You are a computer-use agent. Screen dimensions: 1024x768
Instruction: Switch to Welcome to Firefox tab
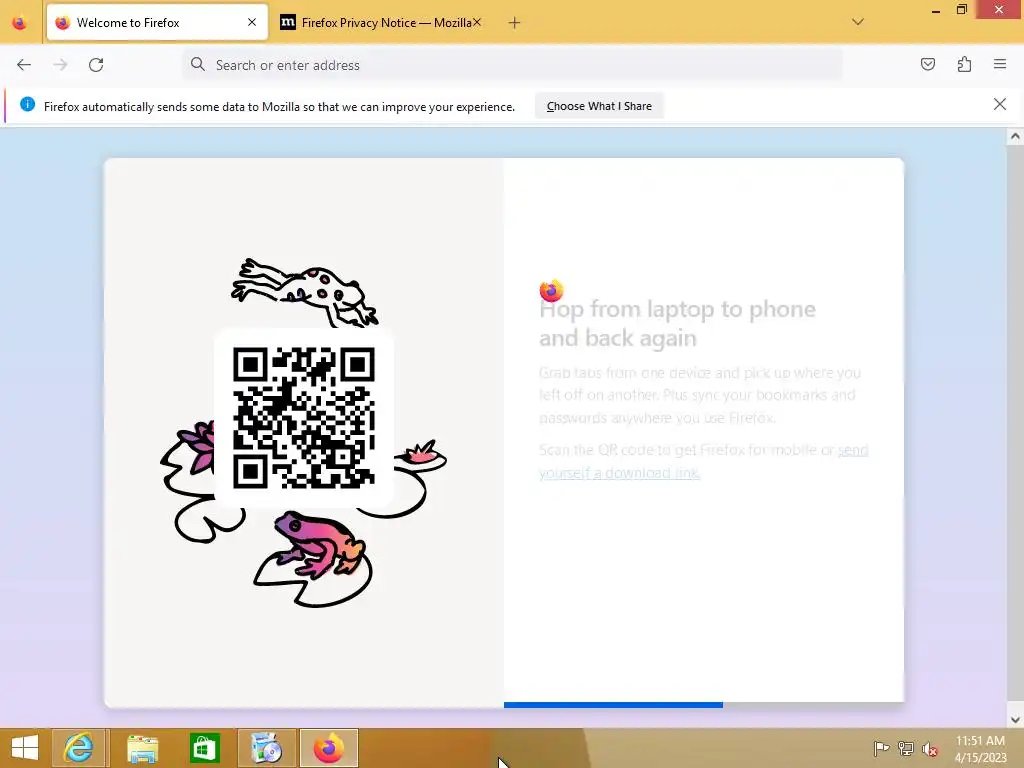tap(157, 22)
